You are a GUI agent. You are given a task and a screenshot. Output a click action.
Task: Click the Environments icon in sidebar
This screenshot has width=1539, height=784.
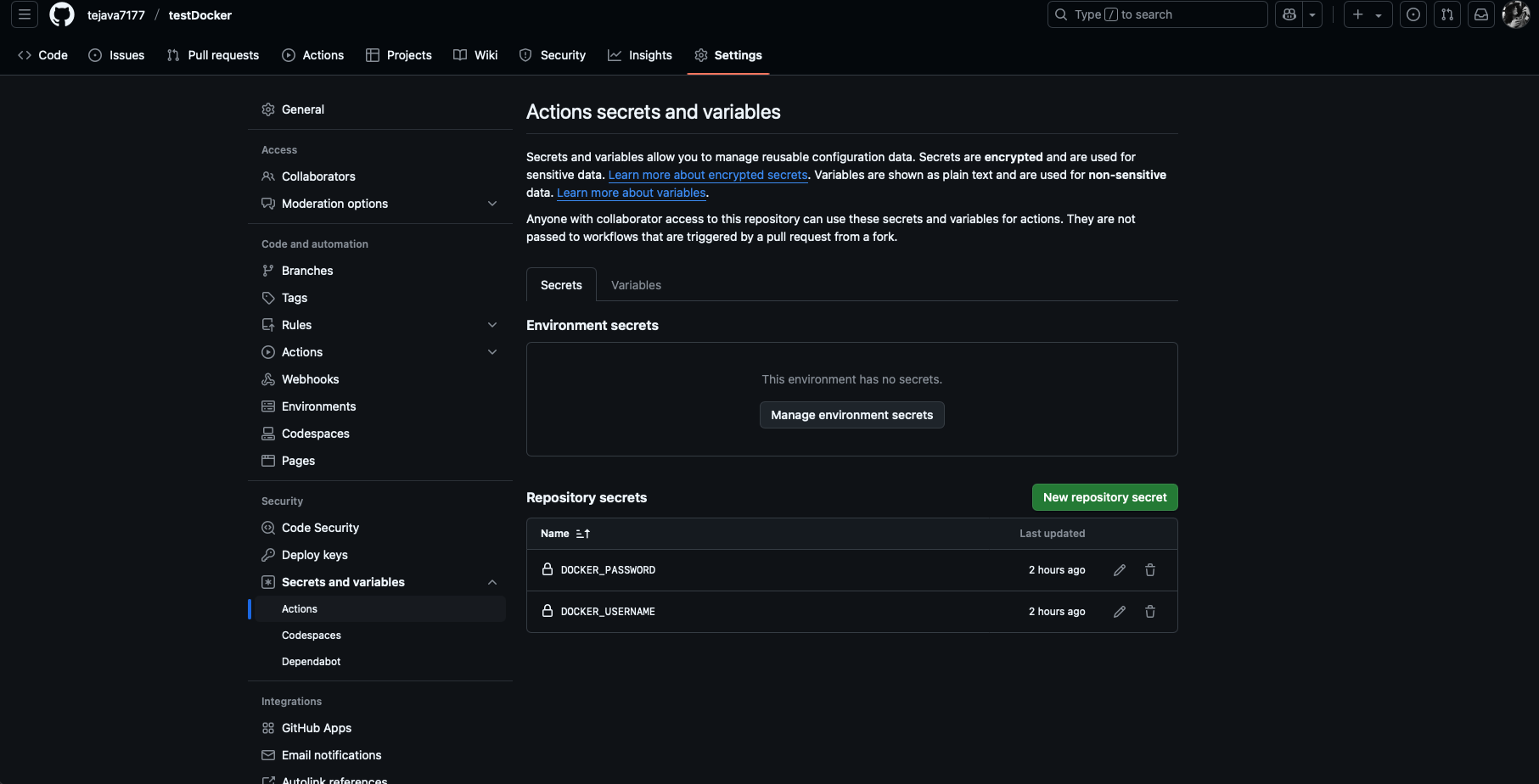(x=268, y=406)
